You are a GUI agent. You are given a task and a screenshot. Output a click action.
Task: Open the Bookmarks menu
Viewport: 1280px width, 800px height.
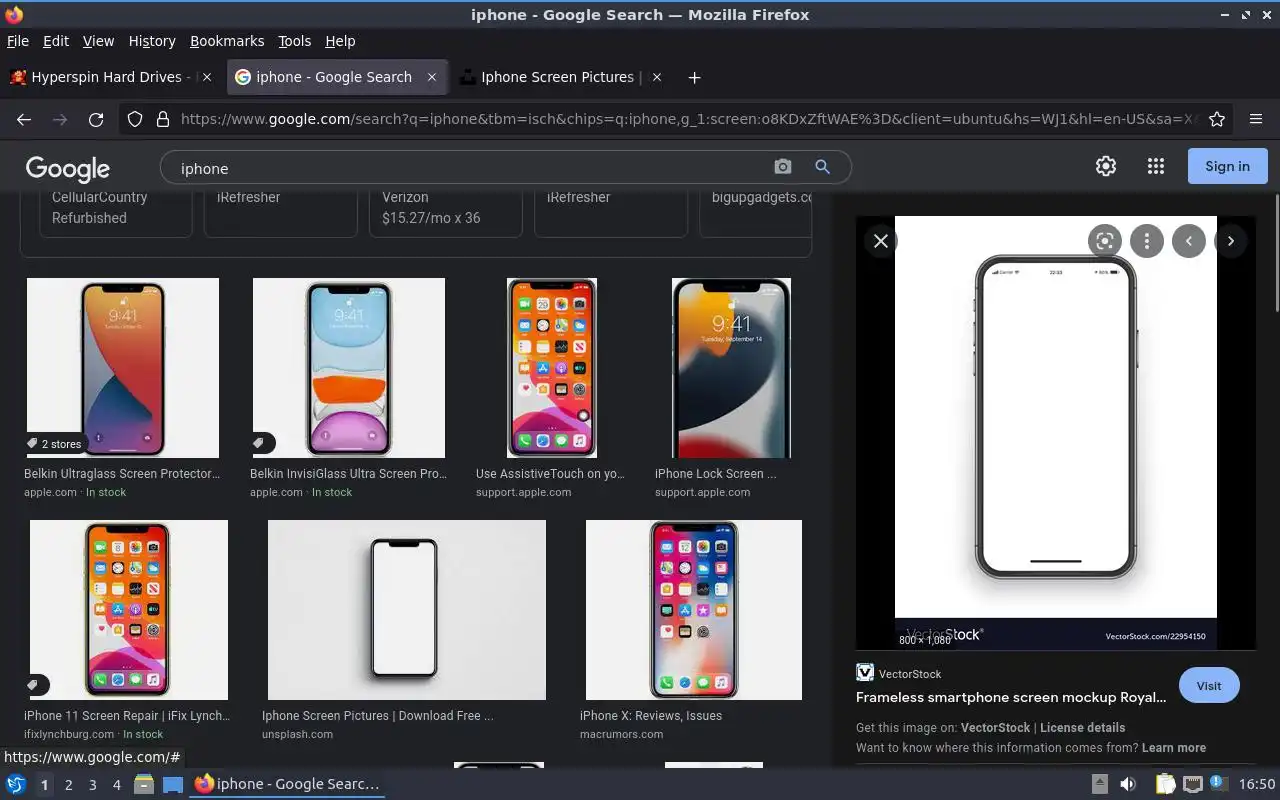pyautogui.click(x=227, y=41)
